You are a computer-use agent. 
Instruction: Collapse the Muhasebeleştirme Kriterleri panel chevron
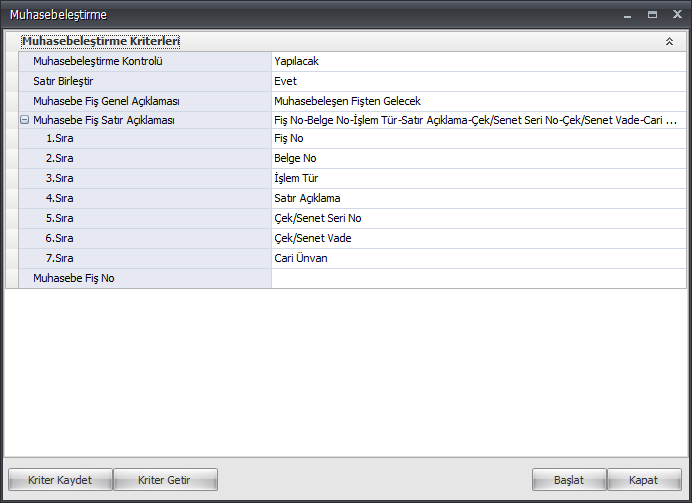pyautogui.click(x=669, y=41)
